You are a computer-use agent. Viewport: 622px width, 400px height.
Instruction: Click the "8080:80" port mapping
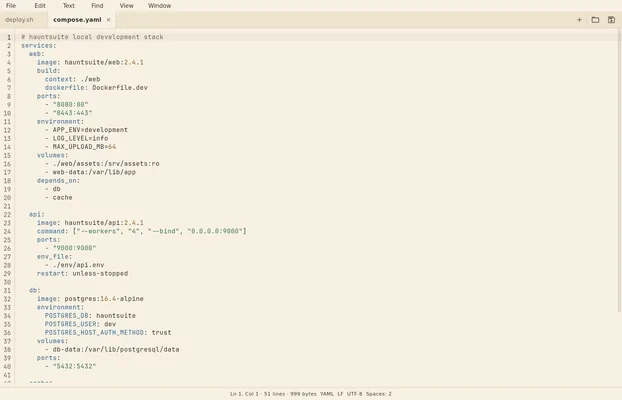coord(70,104)
